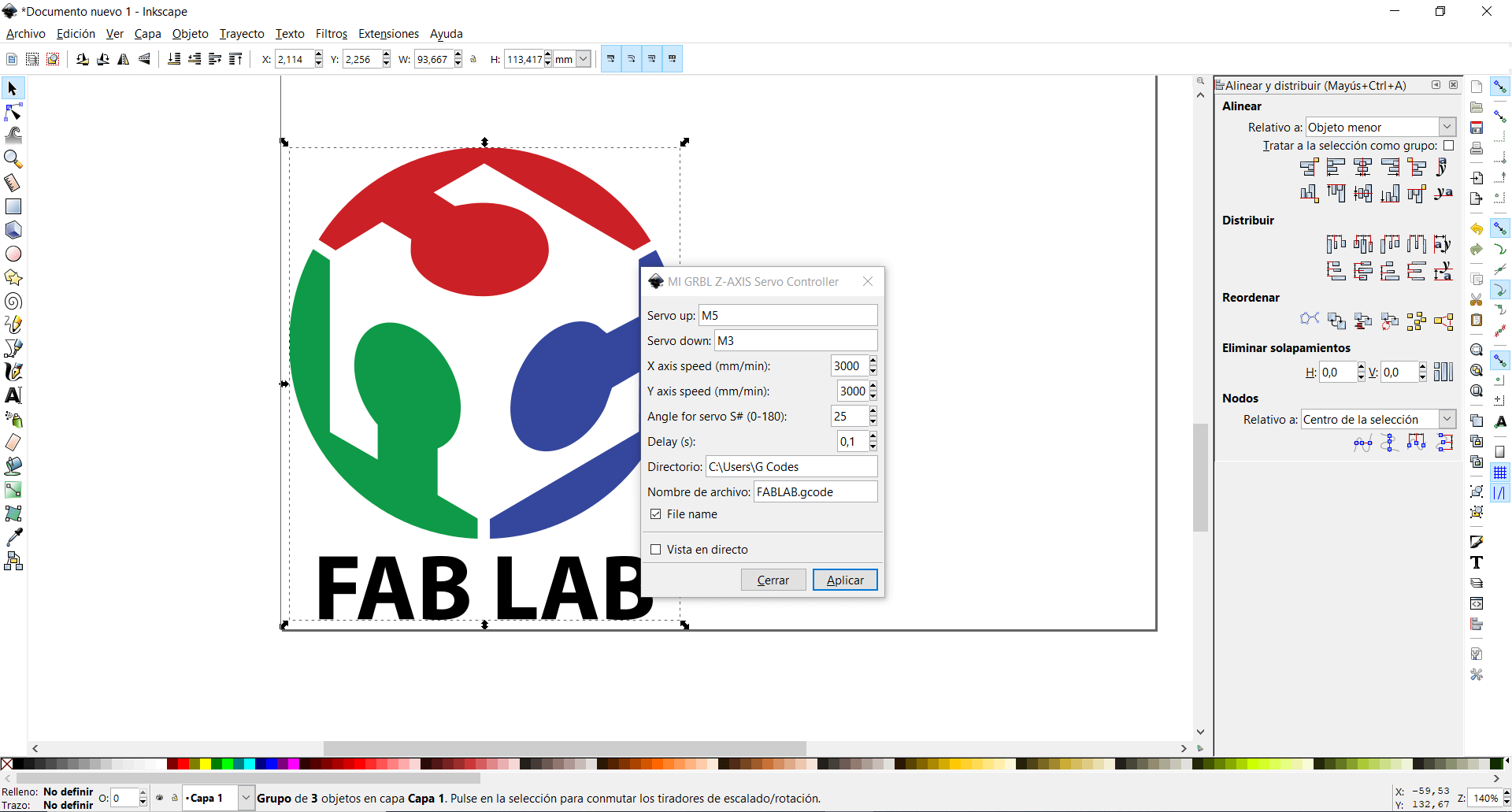Click the canvas horizontal scrollbar thumb
This screenshot has width=1512, height=812.
point(565,748)
